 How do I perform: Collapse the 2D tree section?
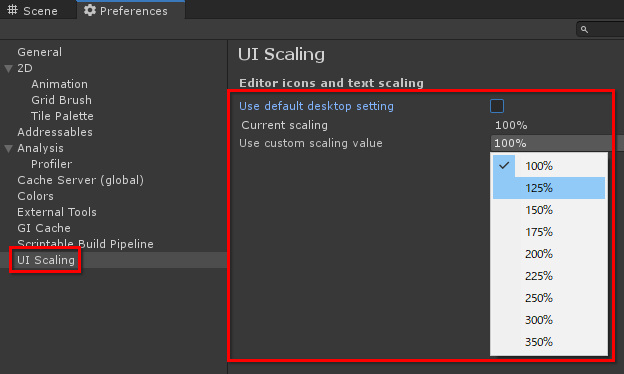click(x=8, y=68)
